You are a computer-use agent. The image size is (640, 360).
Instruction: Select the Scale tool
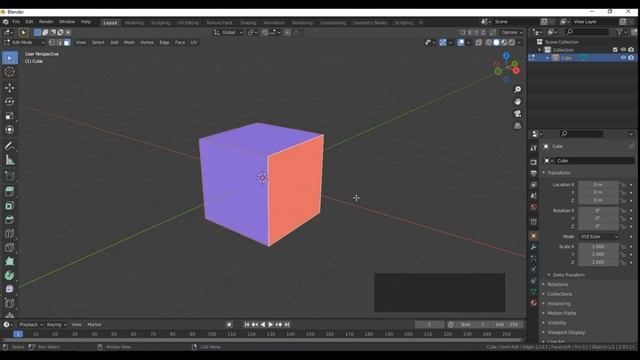click(10, 116)
